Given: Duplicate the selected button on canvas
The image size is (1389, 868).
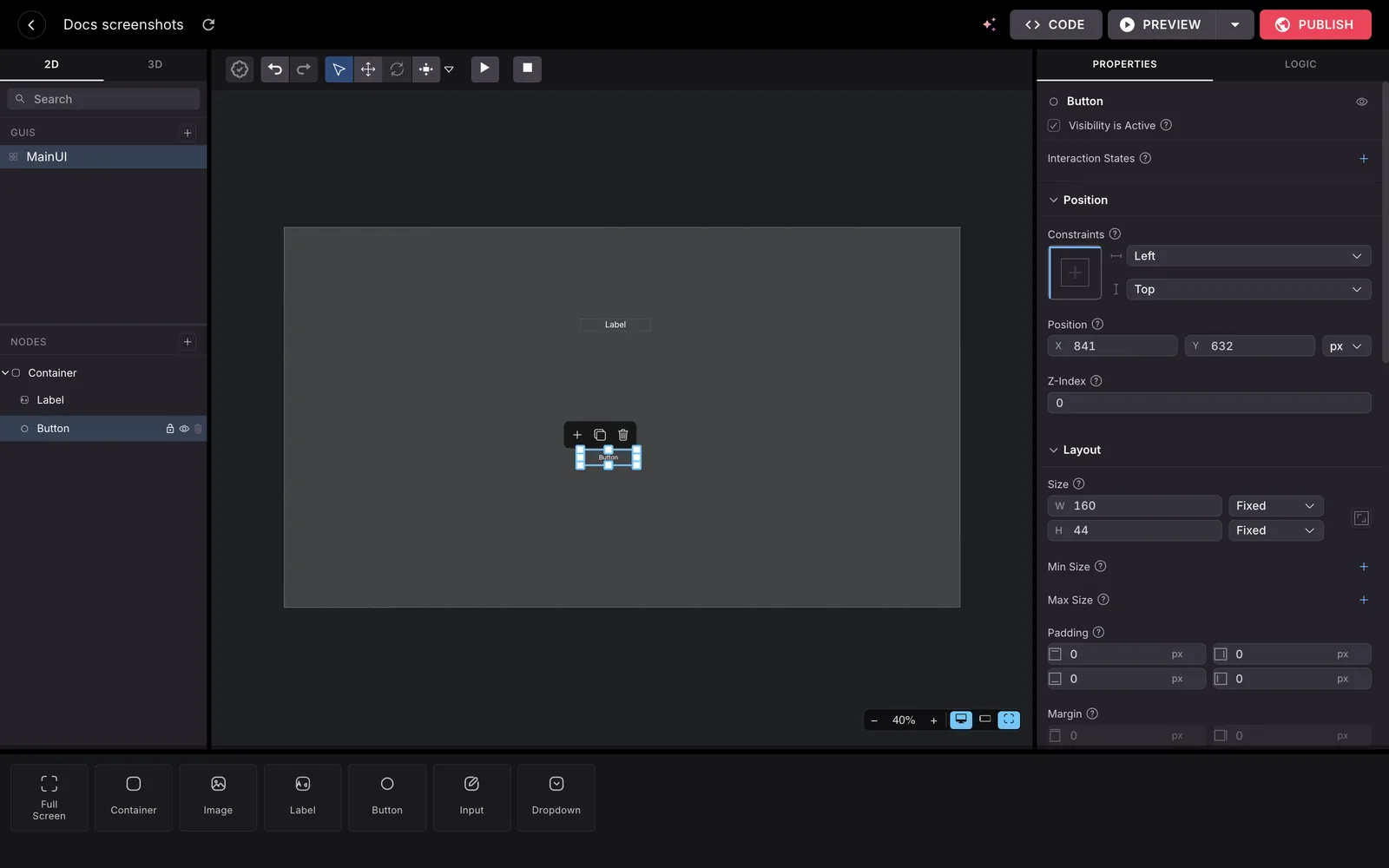Looking at the screenshot, I should tap(600, 435).
